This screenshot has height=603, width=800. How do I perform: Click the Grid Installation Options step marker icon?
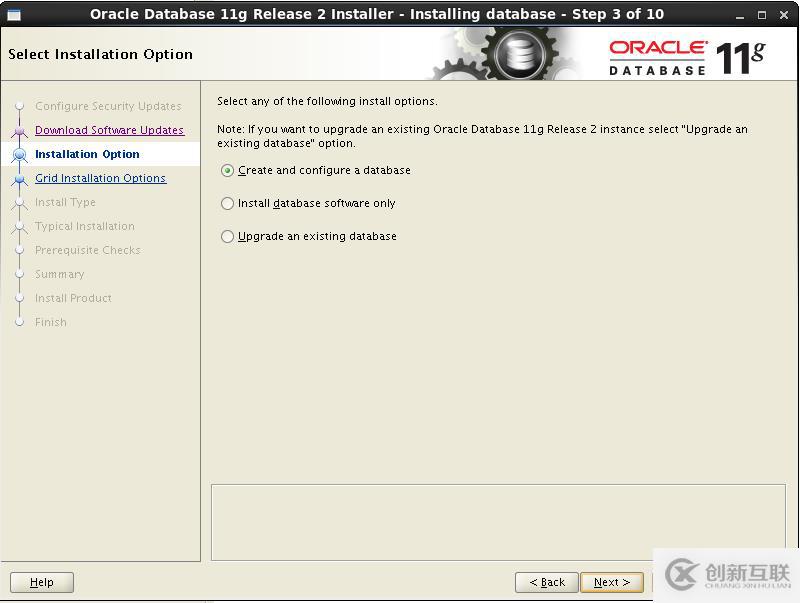click(19, 179)
